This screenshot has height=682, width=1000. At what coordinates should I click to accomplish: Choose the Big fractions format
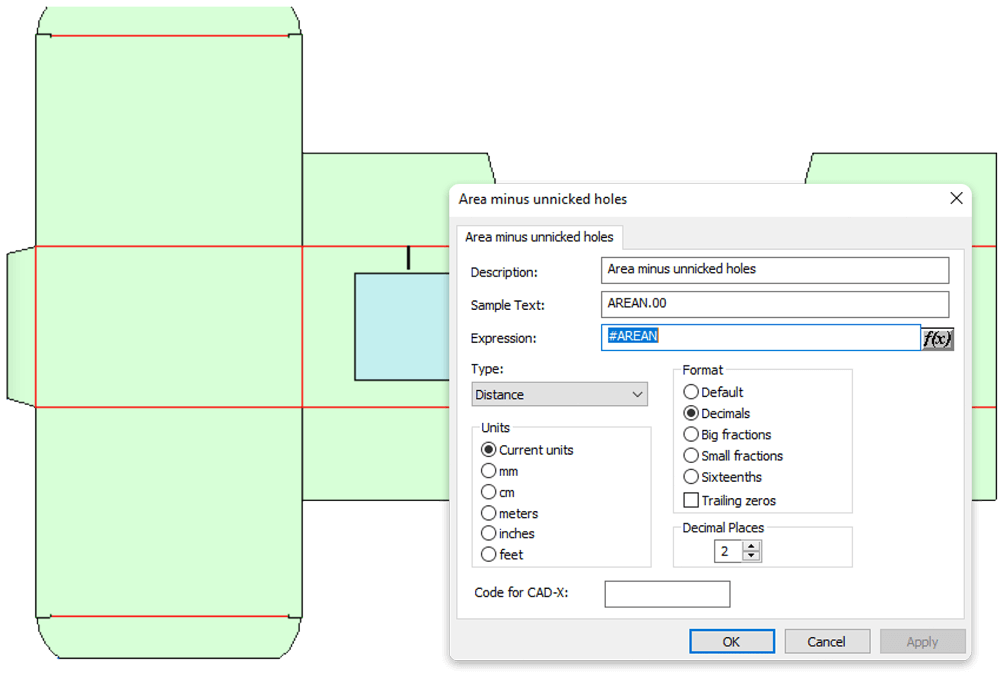click(691, 434)
